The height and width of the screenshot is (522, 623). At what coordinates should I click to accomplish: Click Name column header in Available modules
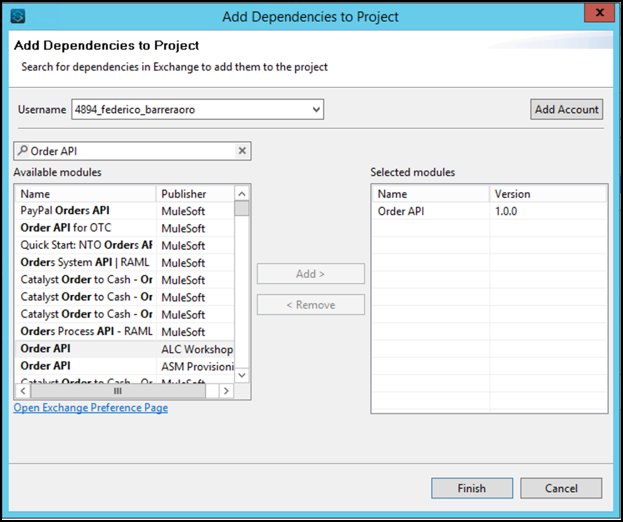pos(85,194)
